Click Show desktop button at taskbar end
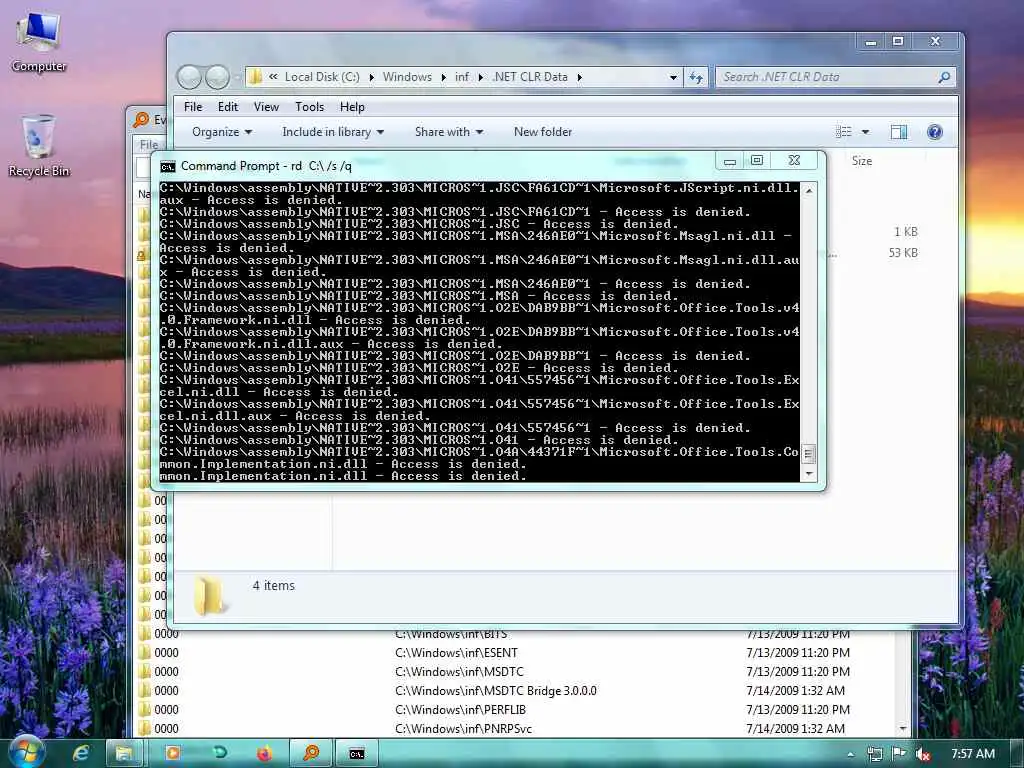The width and height of the screenshot is (1024, 768). [1017, 754]
